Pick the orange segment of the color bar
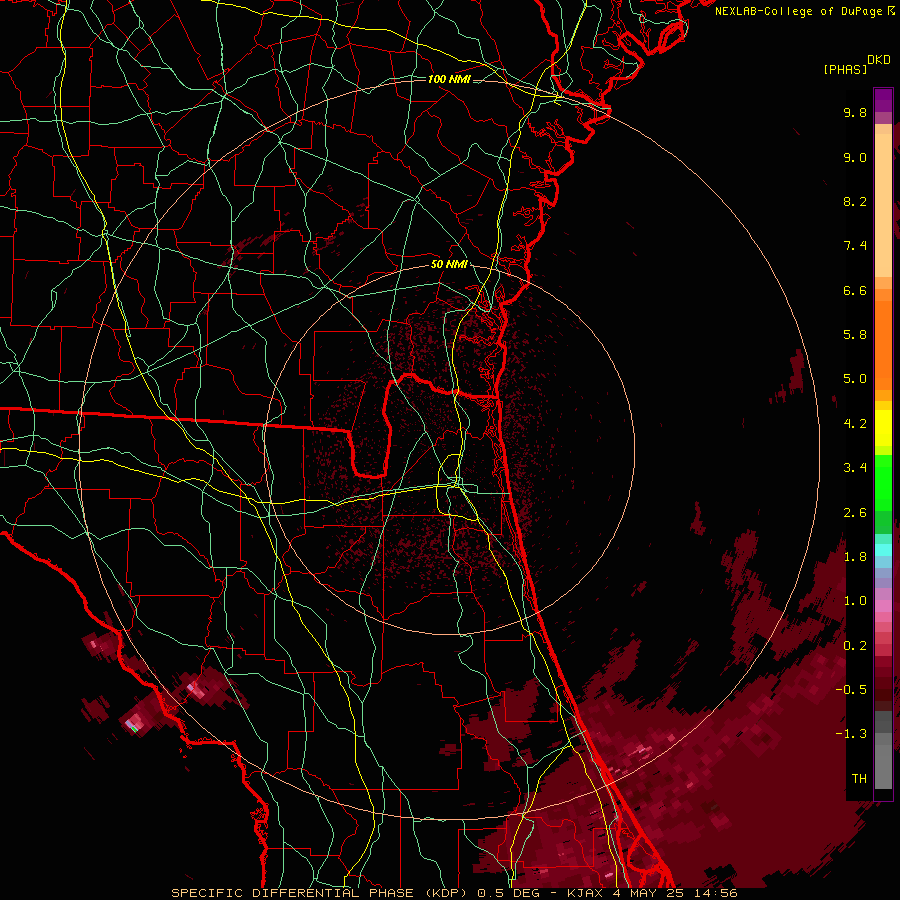The height and width of the screenshot is (900, 900). tap(883, 344)
